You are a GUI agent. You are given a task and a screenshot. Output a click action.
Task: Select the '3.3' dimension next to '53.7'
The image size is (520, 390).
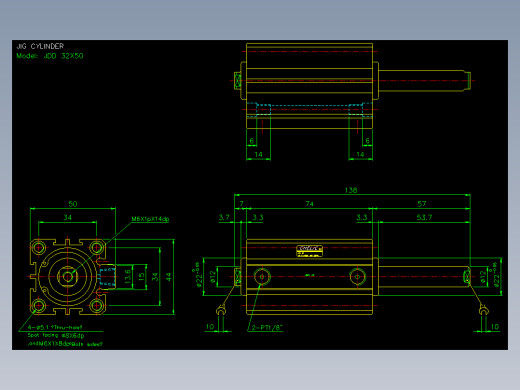coord(362,217)
